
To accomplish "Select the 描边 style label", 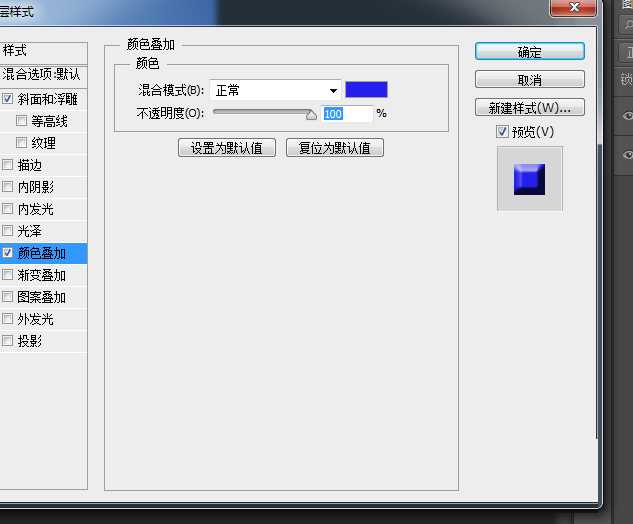I will point(29,165).
